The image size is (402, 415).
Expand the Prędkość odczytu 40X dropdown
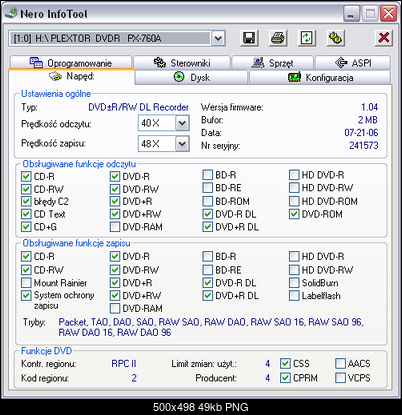182,124
